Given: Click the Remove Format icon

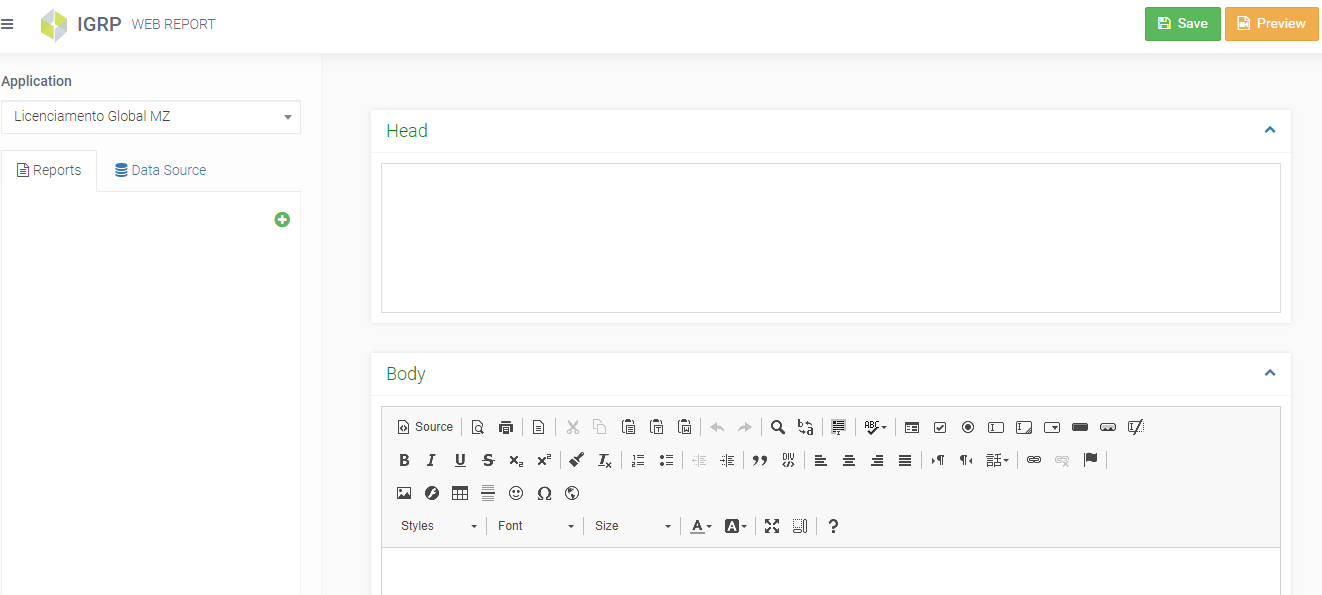Looking at the screenshot, I should coord(604,460).
